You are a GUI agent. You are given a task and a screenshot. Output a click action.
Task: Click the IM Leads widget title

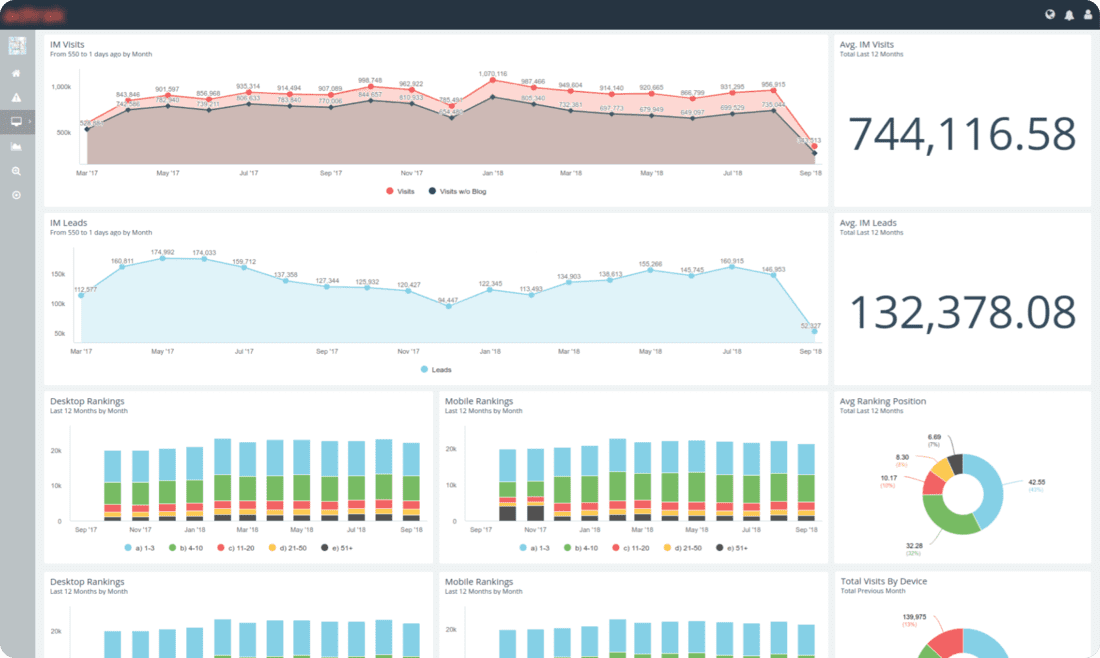(68, 223)
